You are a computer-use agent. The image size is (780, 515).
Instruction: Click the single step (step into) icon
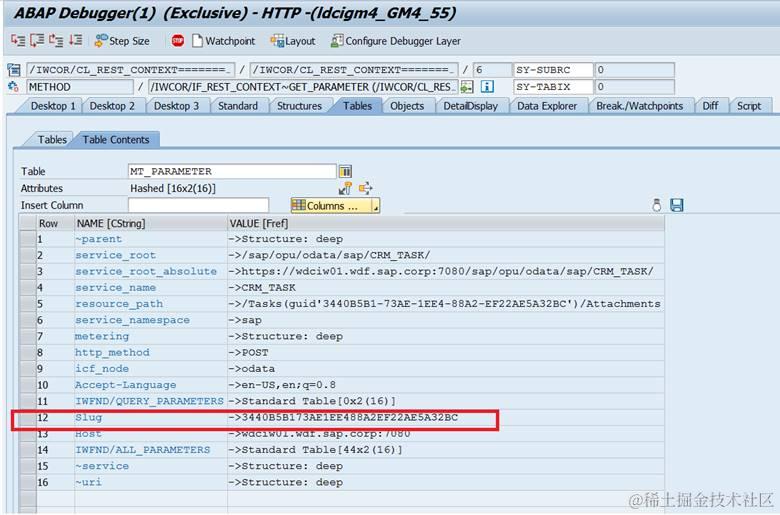(x=18, y=40)
